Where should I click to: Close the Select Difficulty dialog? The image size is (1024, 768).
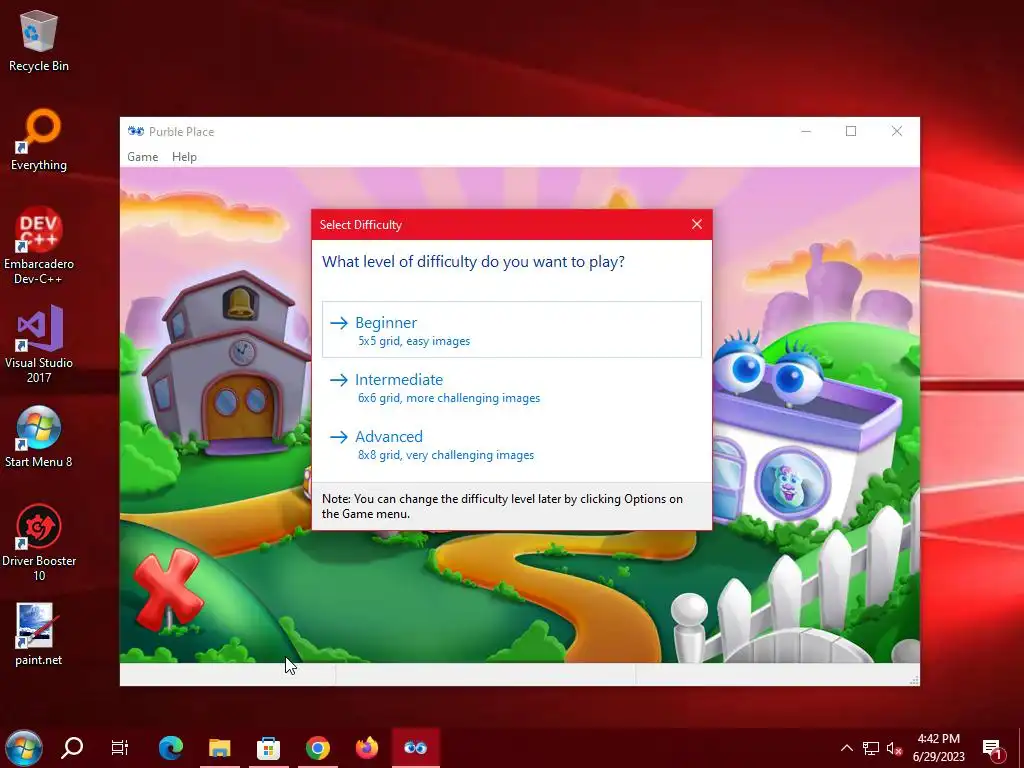pos(697,225)
